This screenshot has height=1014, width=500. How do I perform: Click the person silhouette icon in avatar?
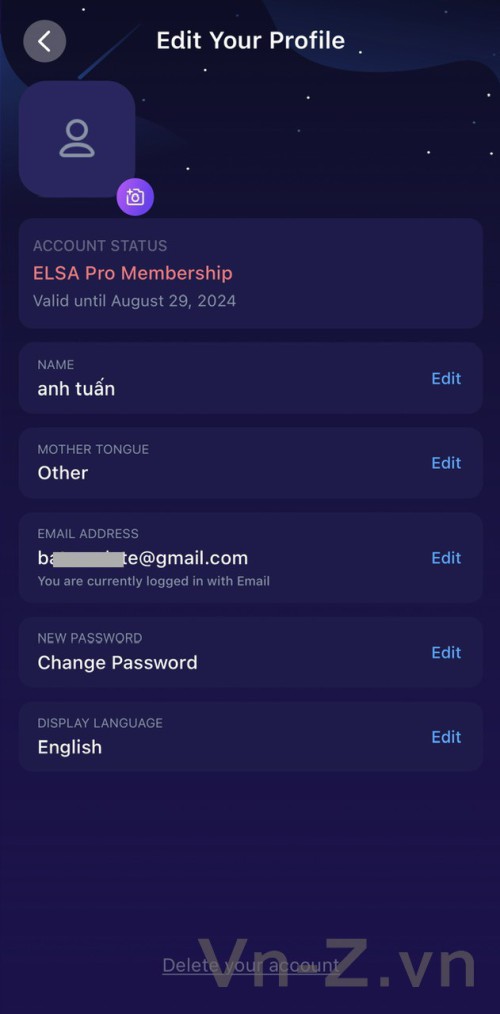click(77, 138)
